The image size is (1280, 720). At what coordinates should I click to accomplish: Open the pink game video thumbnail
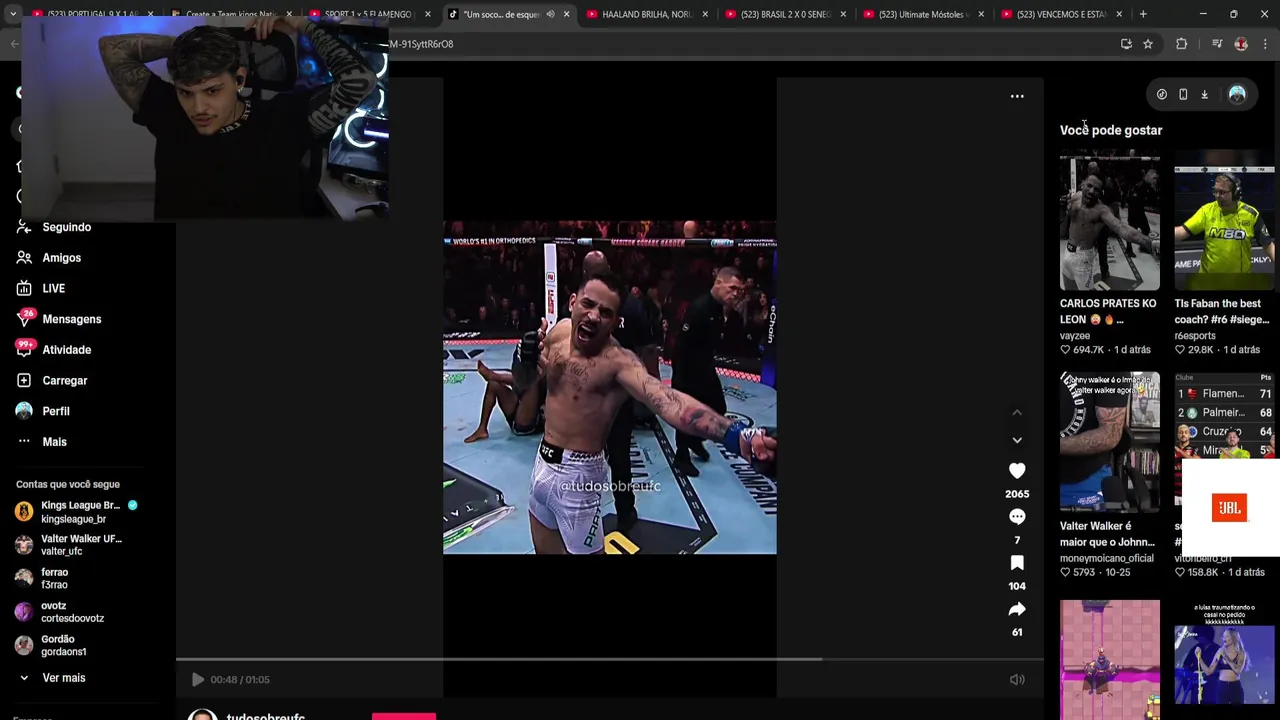pyautogui.click(x=1110, y=660)
